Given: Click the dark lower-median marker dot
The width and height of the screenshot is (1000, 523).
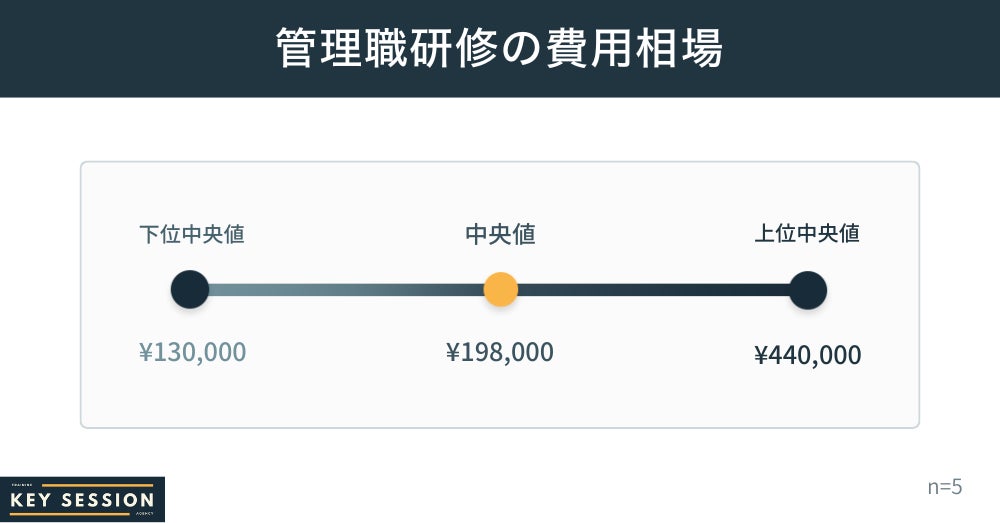Looking at the screenshot, I should [190, 290].
